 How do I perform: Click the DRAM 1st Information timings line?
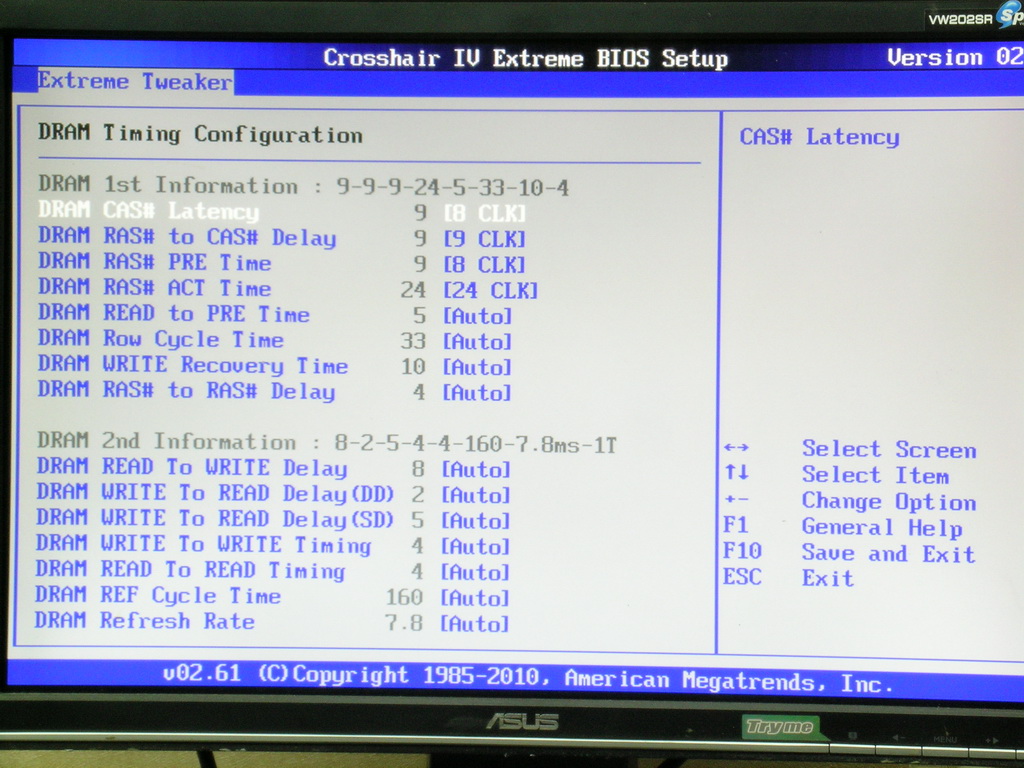click(x=304, y=186)
